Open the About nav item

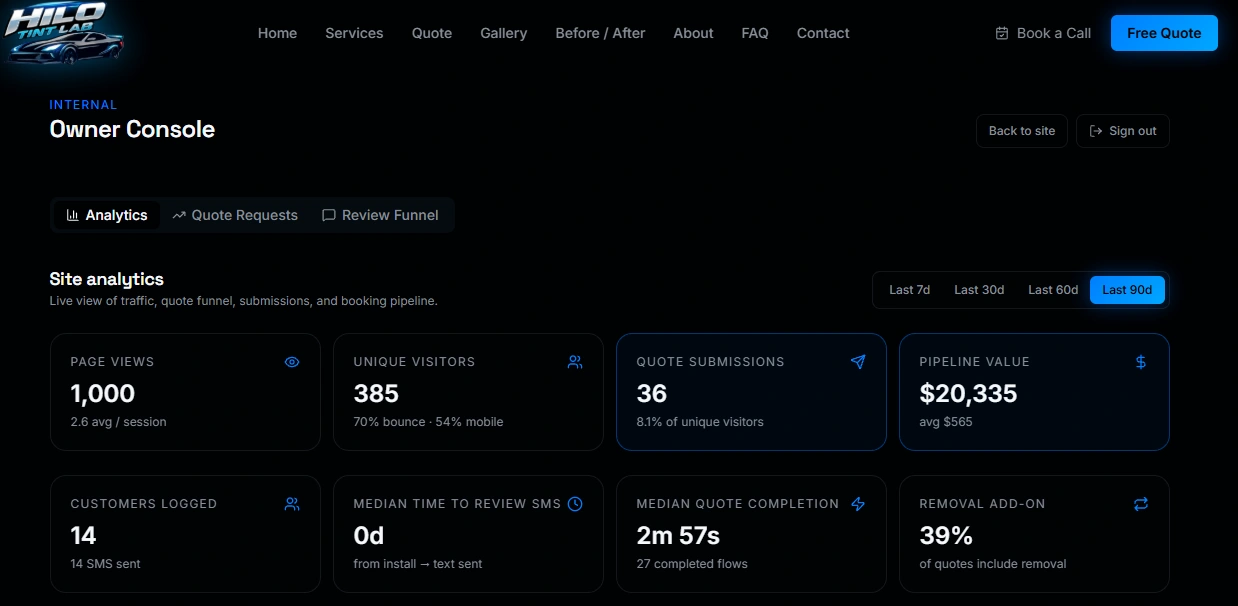click(693, 33)
